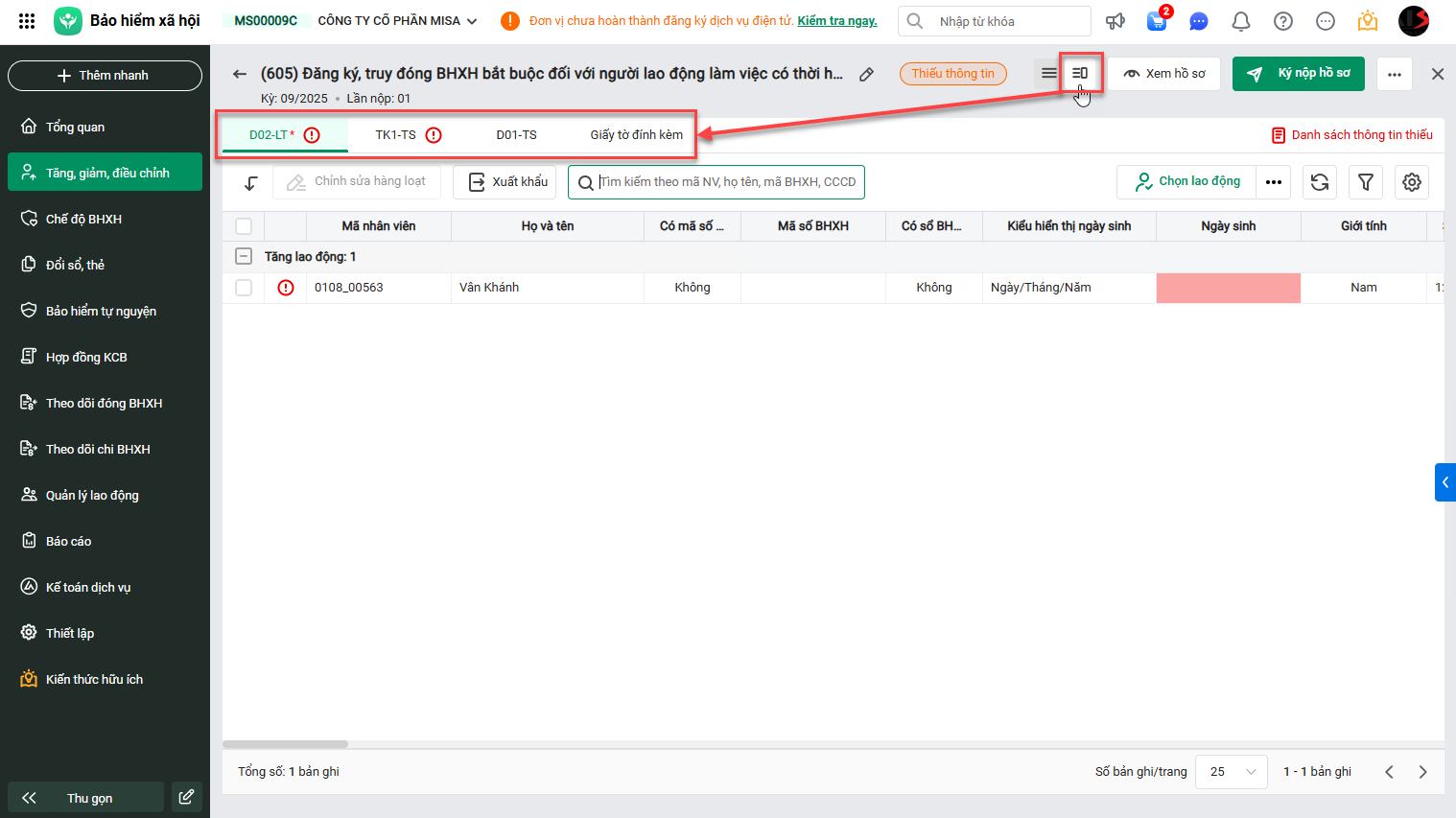Switch to tabbed layout icon
1456x818 pixels.
pos(1080,73)
